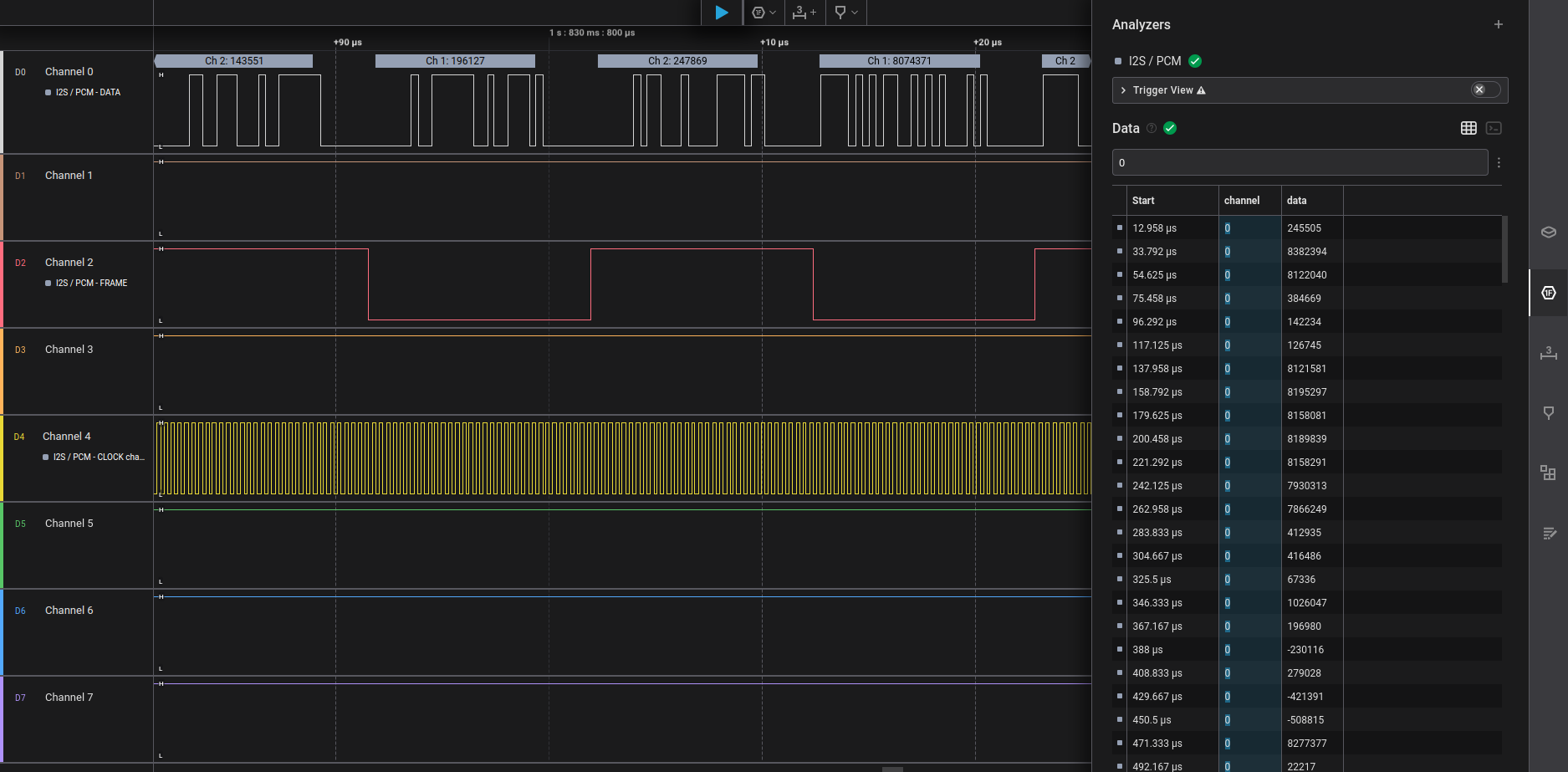Start capture with the blue play button
This screenshot has height=772, width=1568.
click(x=721, y=13)
